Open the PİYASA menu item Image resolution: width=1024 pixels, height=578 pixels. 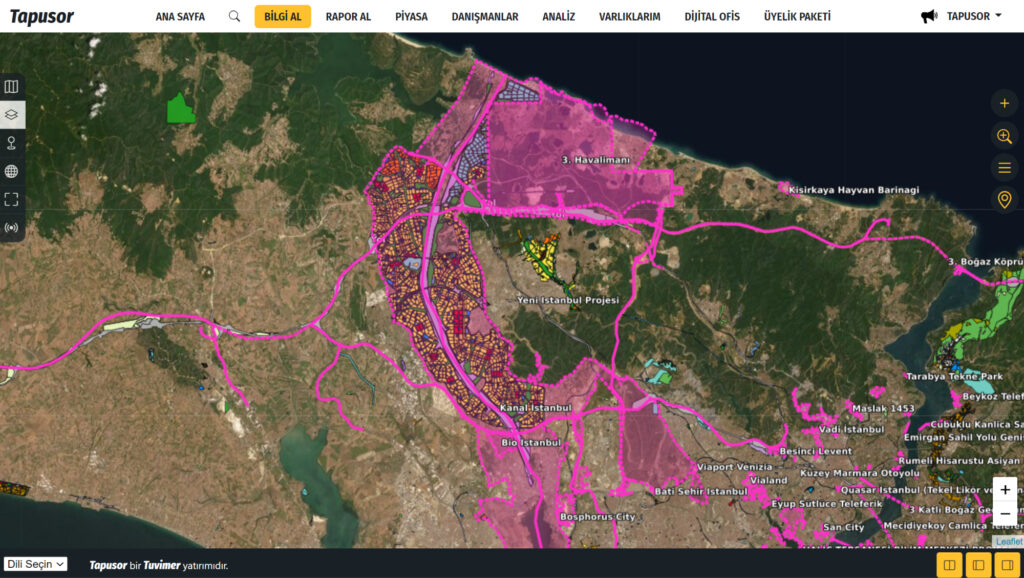411,17
